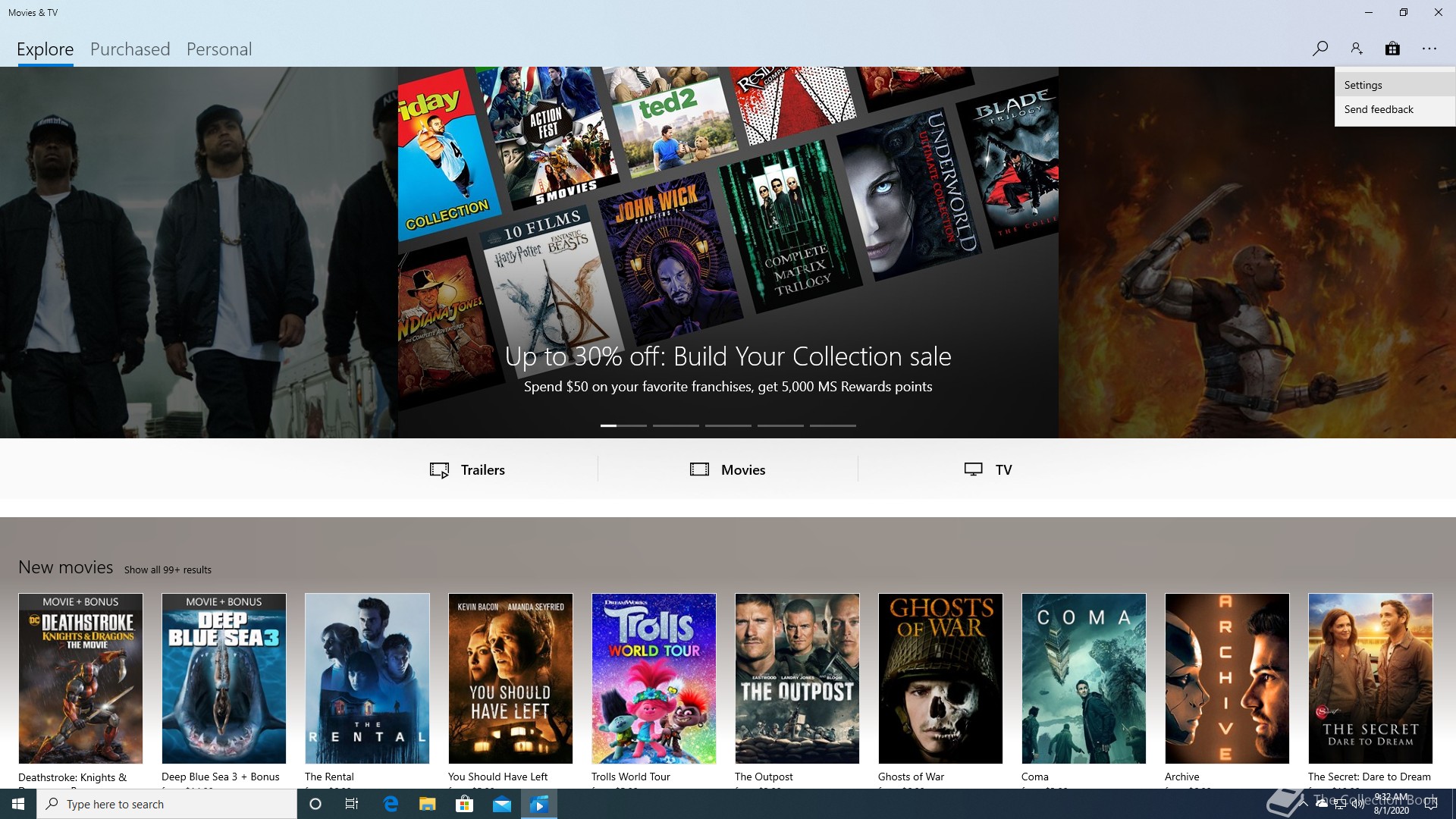Viewport: 1456px width, 819px height.
Task: Open Coma movie poster
Action: (1084, 679)
